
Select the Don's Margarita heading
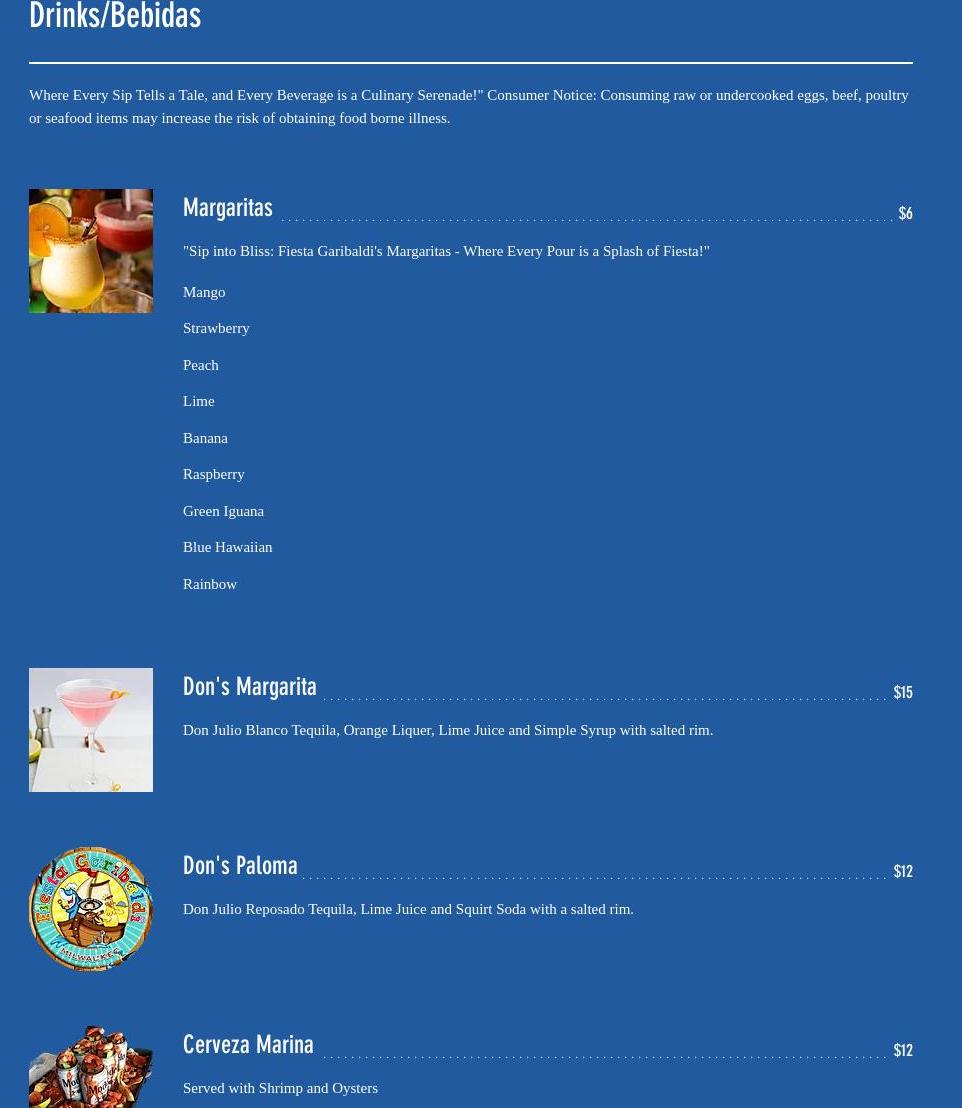click(250, 687)
